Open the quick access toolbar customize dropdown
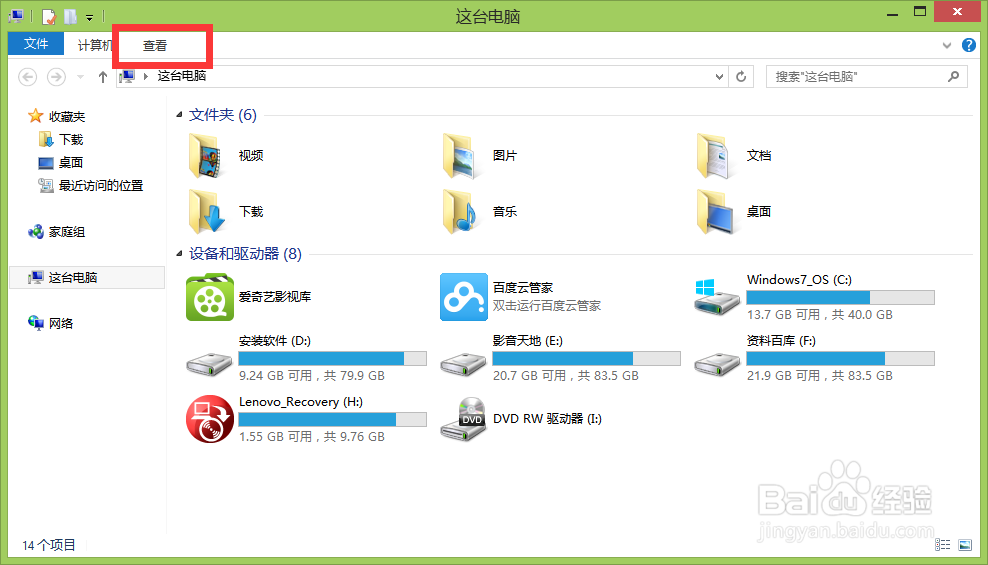The height and width of the screenshot is (565, 988). pos(89,18)
